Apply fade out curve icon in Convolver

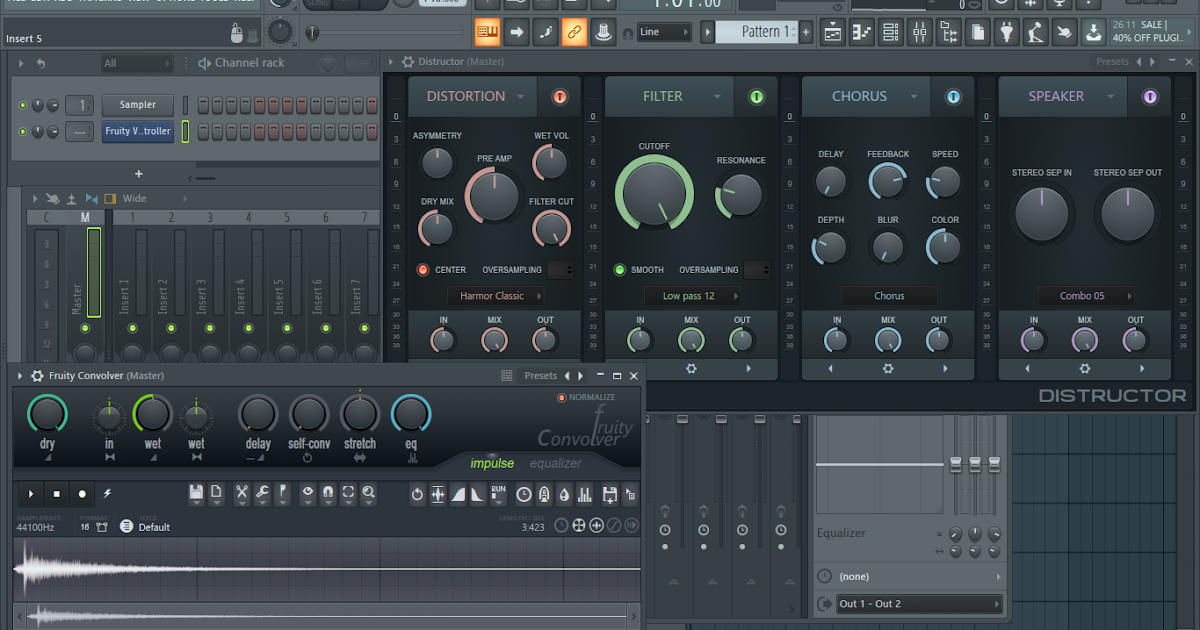[478, 494]
